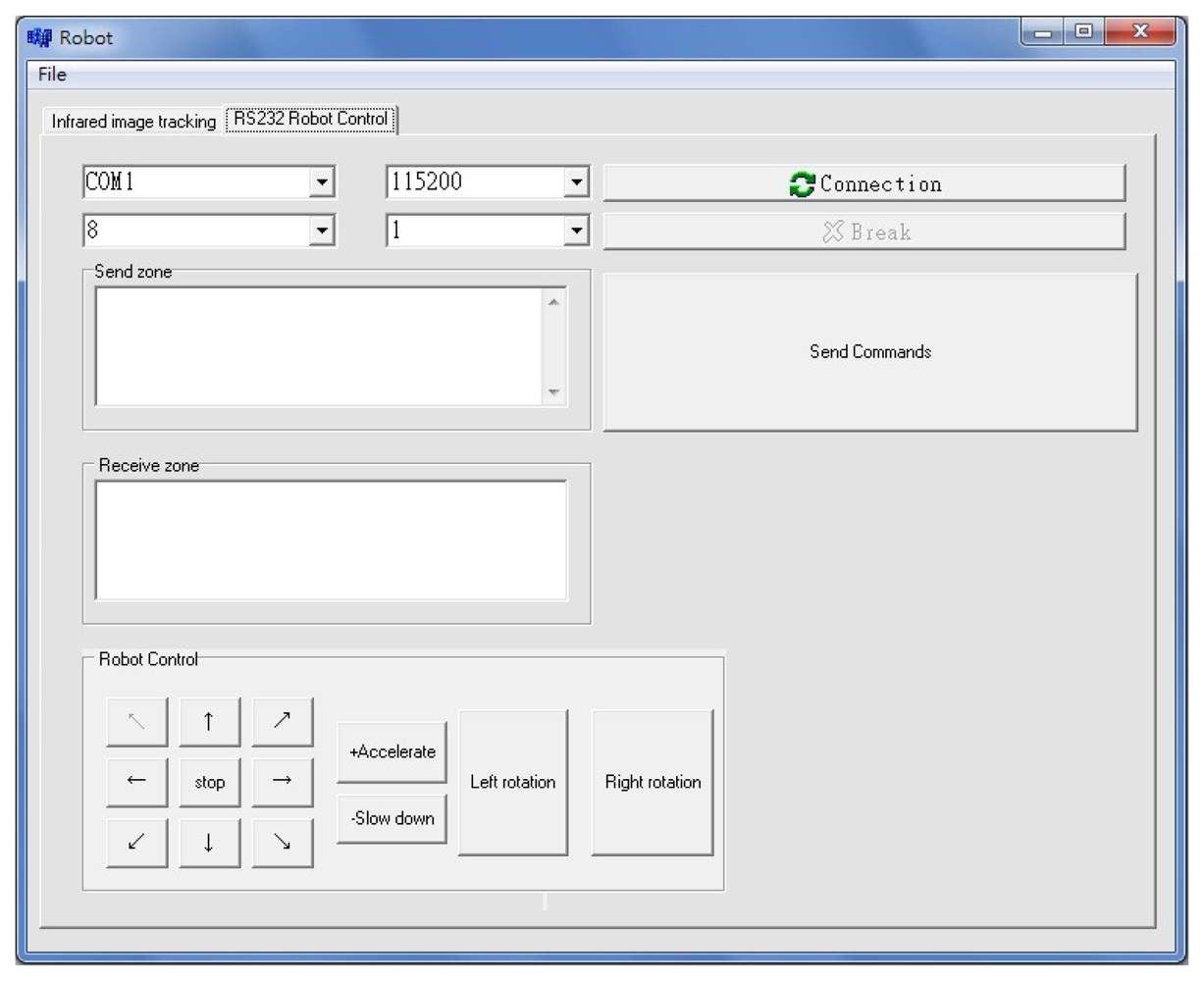This screenshot has width=1204, height=981.
Task: Move robot forward with up arrow
Action: point(209,722)
